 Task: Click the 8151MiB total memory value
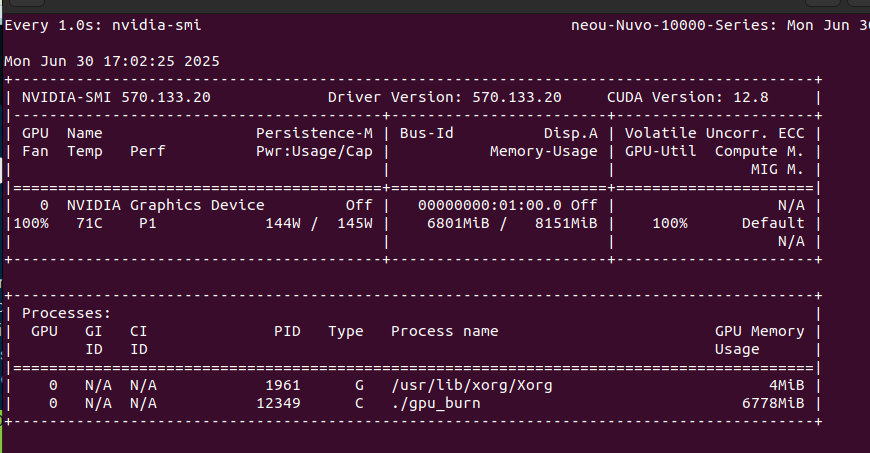565,223
